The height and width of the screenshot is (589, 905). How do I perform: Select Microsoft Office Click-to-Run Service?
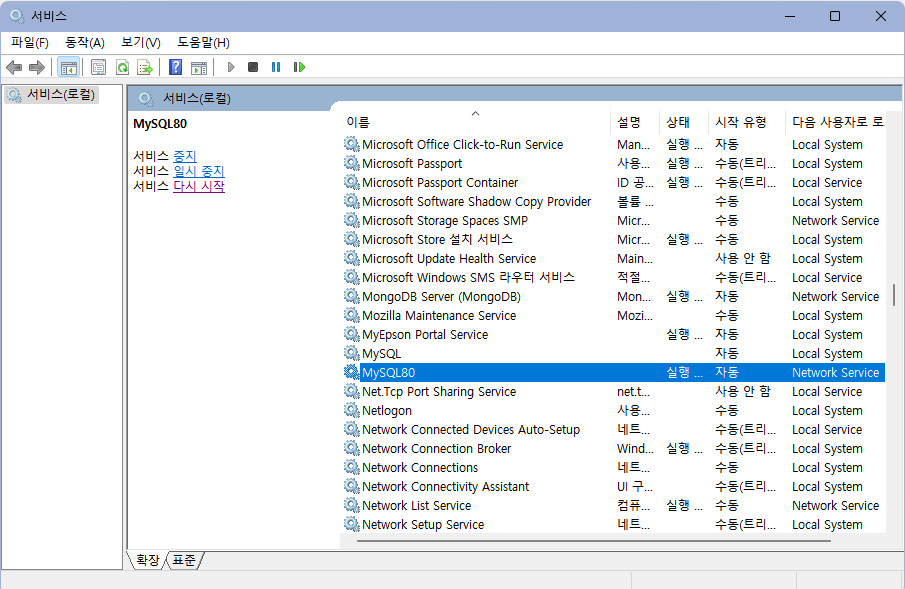[x=614, y=144]
